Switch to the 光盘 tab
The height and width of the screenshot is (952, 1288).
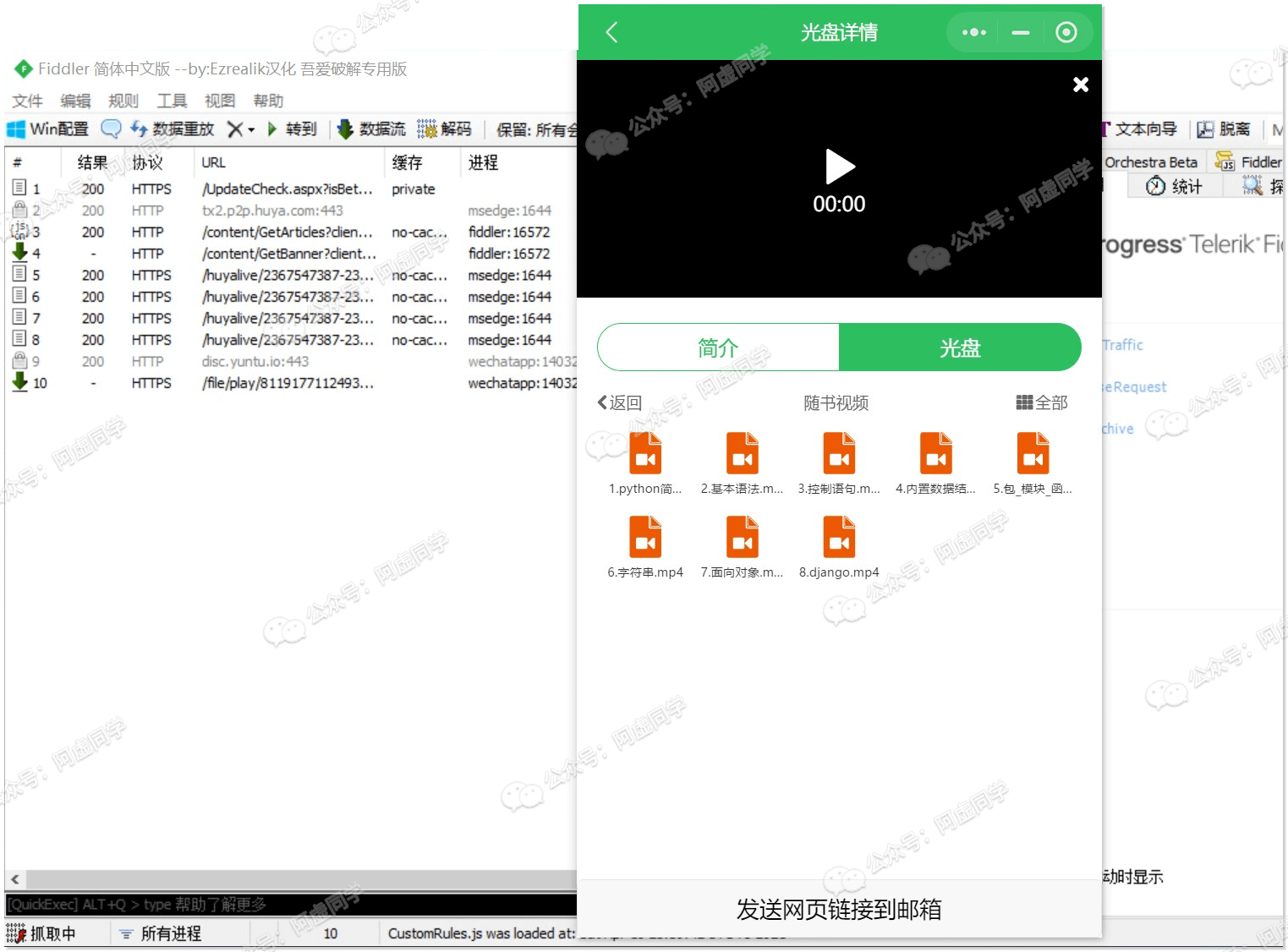coord(960,347)
